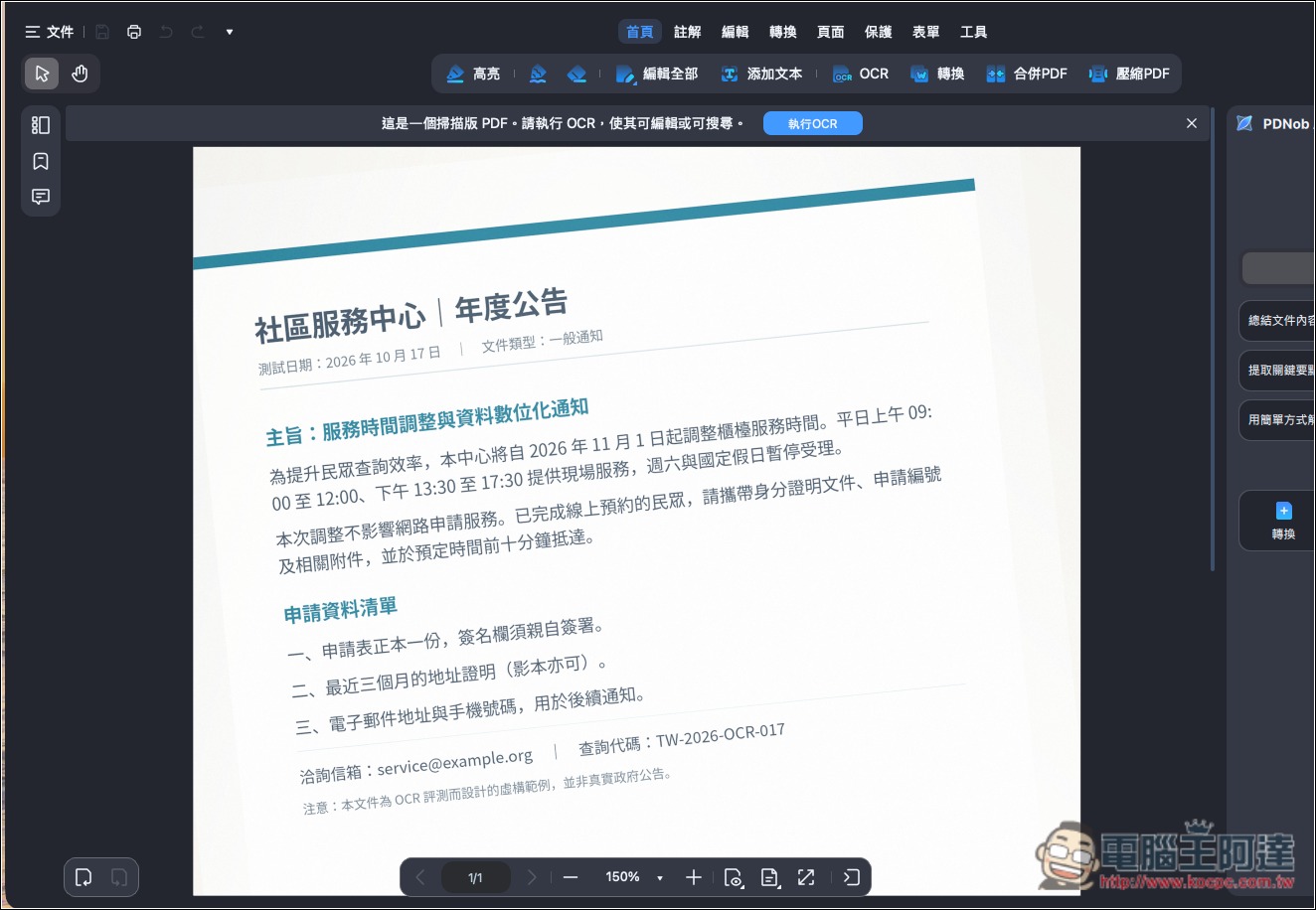This screenshot has width=1316, height=910.
Task: Open the page layout icon in the bottom bar
Action: (x=769, y=877)
